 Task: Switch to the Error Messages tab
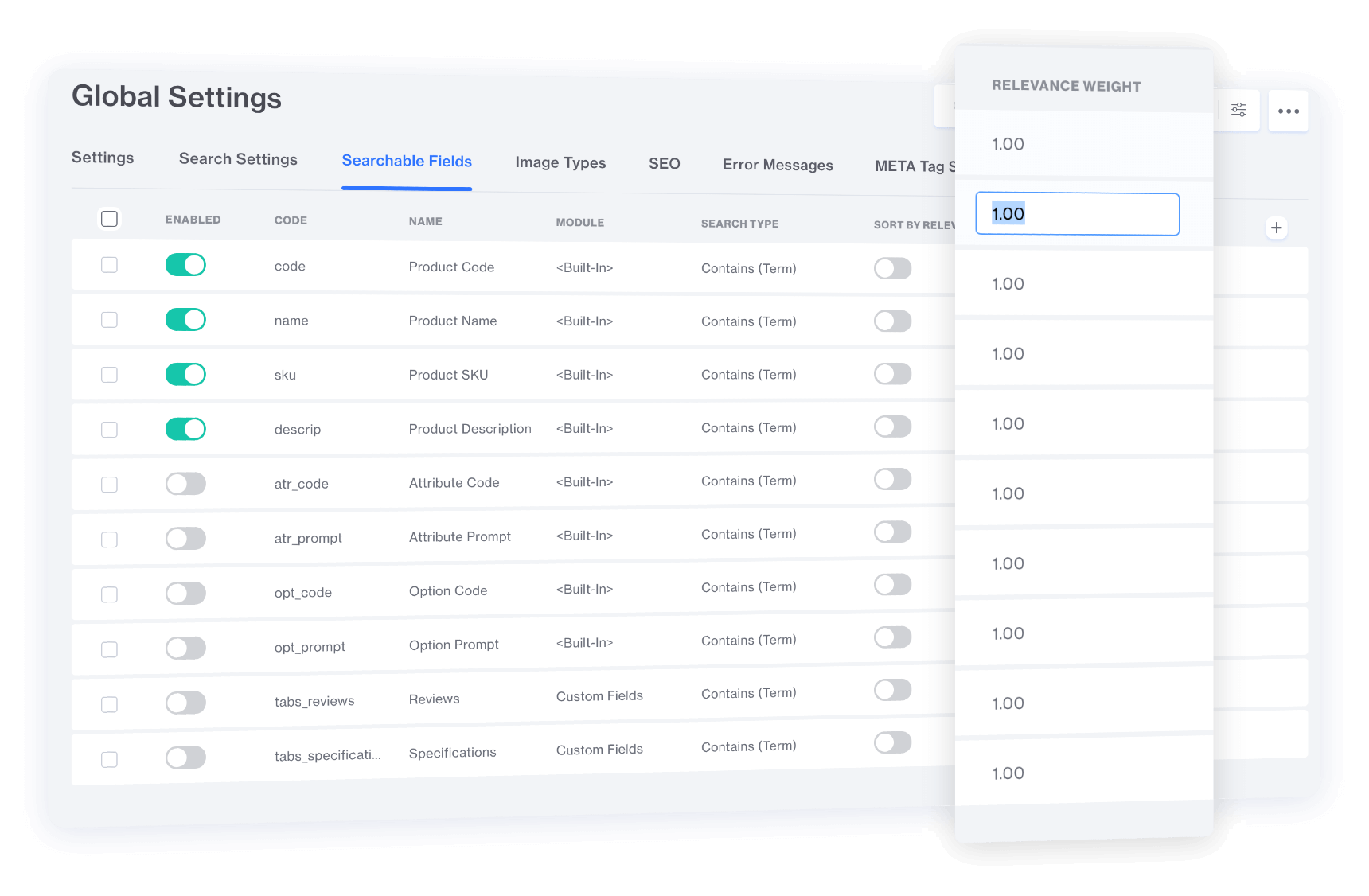coord(778,165)
